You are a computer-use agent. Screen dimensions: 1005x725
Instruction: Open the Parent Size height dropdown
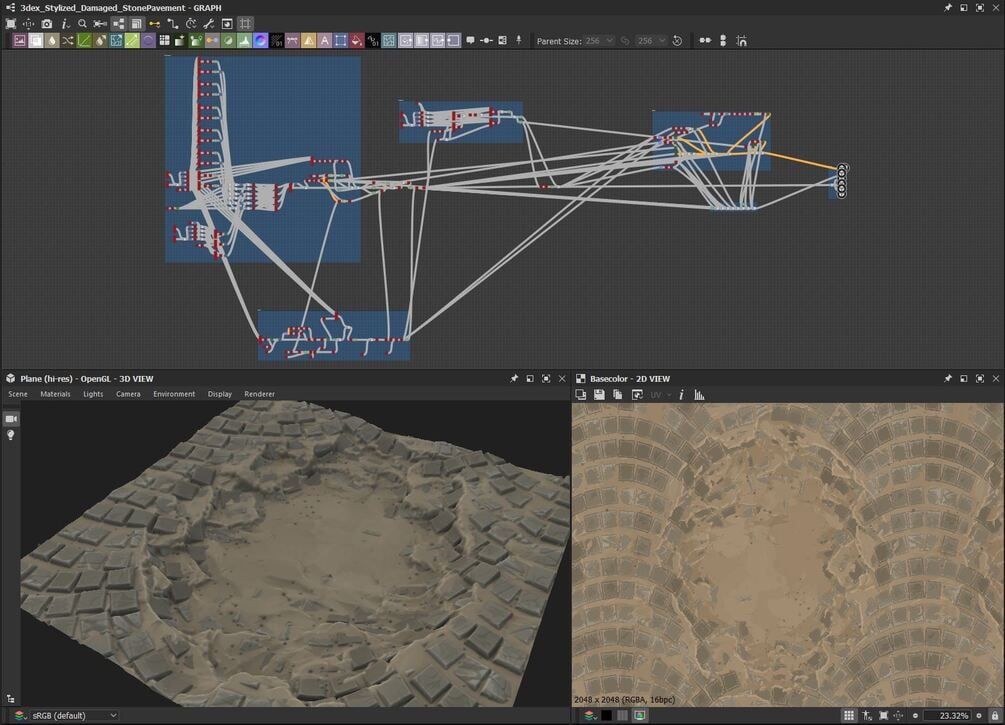coord(651,40)
